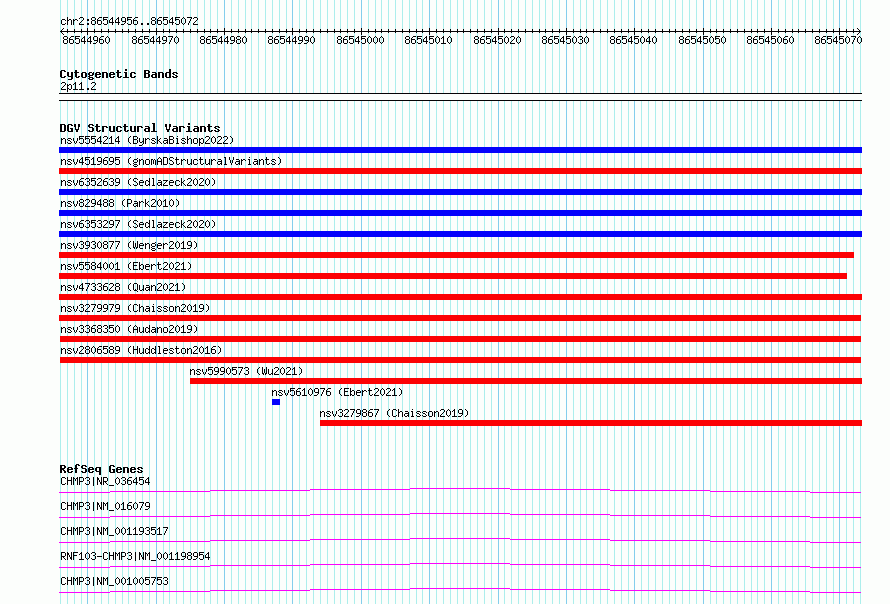Click the magenta line for CHMP3|NR_036454

pos(460,490)
